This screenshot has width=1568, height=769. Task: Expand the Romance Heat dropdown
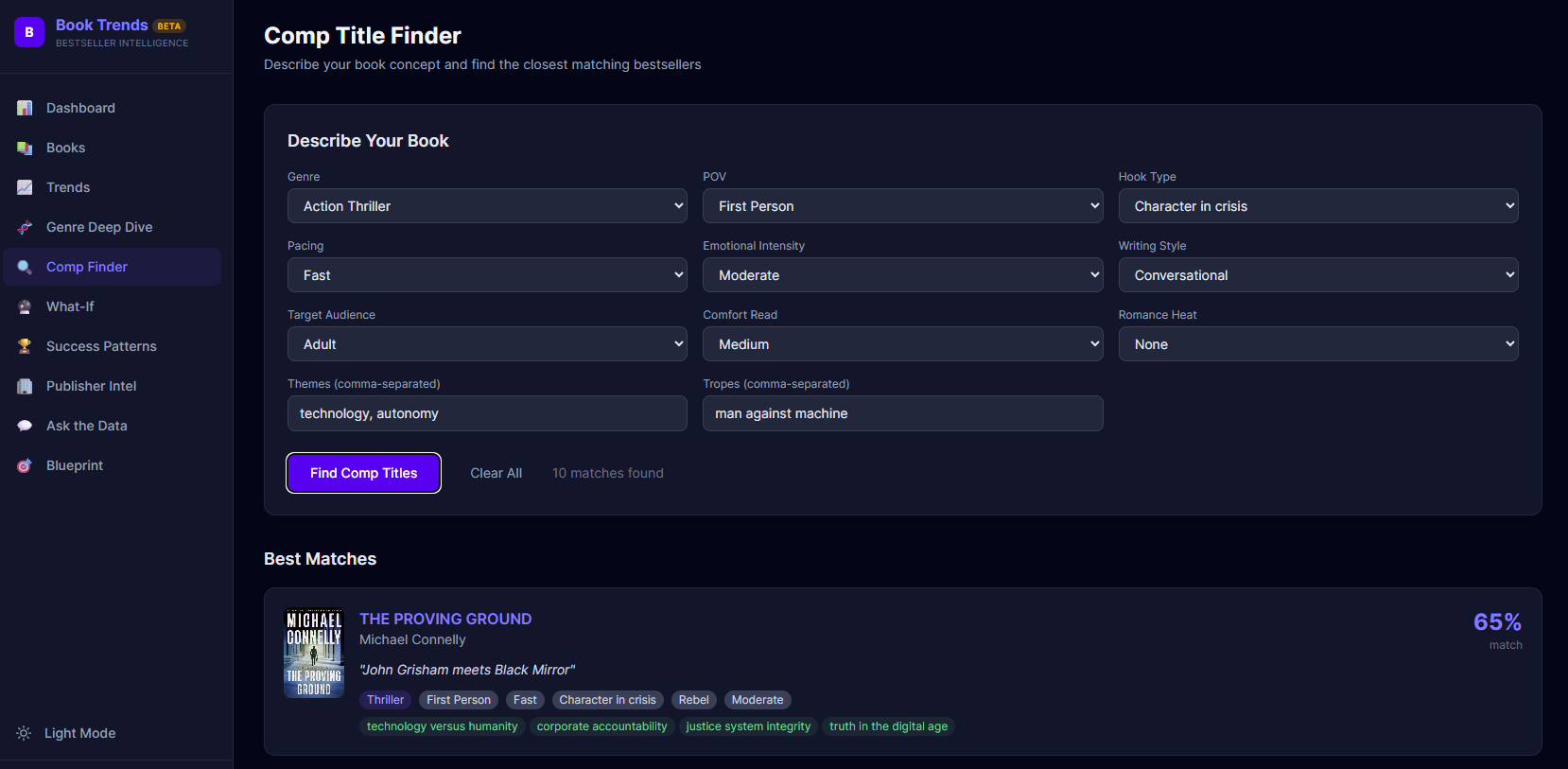[x=1318, y=344]
